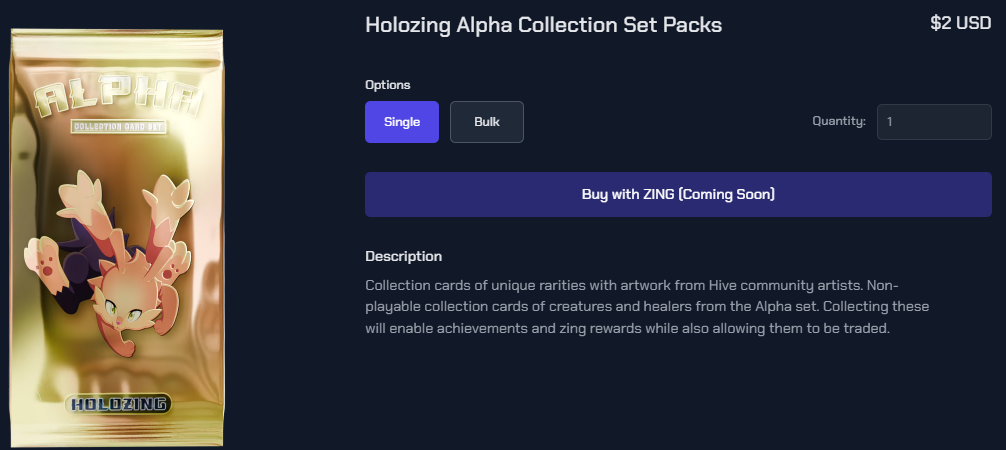This screenshot has width=1006, height=450.
Task: Click the description line about Alpha set creatures
Action: click(647, 307)
